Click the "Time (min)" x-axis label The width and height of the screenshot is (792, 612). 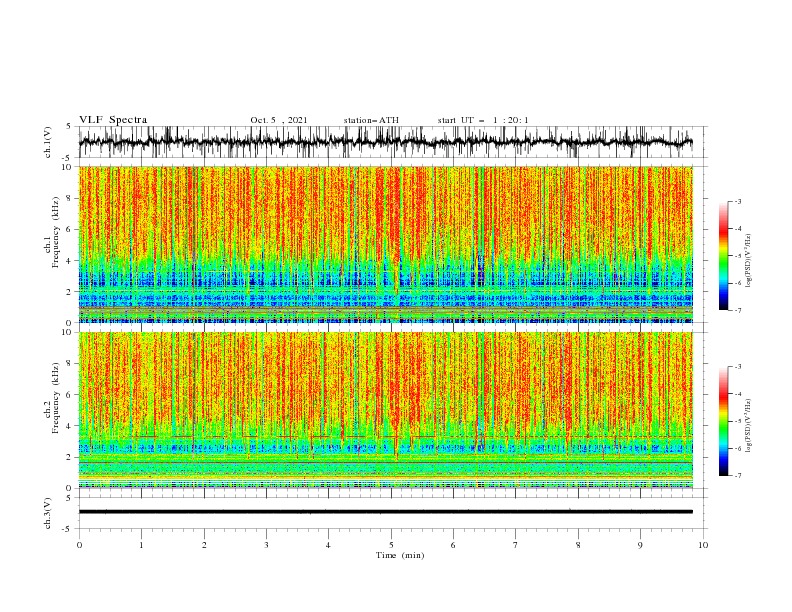(x=400, y=555)
